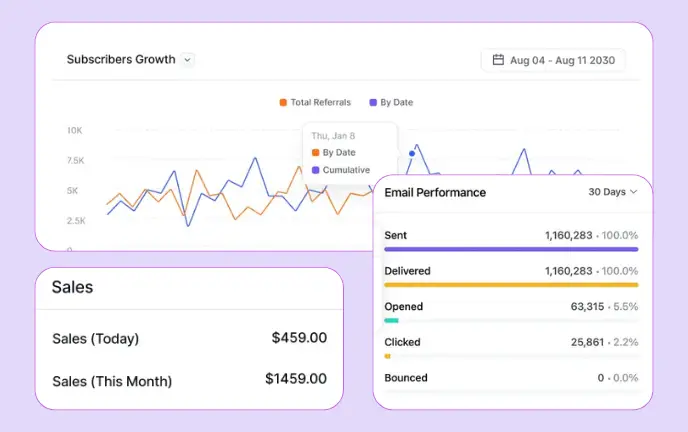
Task: Click the Delivered row label
Action: pyautogui.click(x=407, y=271)
